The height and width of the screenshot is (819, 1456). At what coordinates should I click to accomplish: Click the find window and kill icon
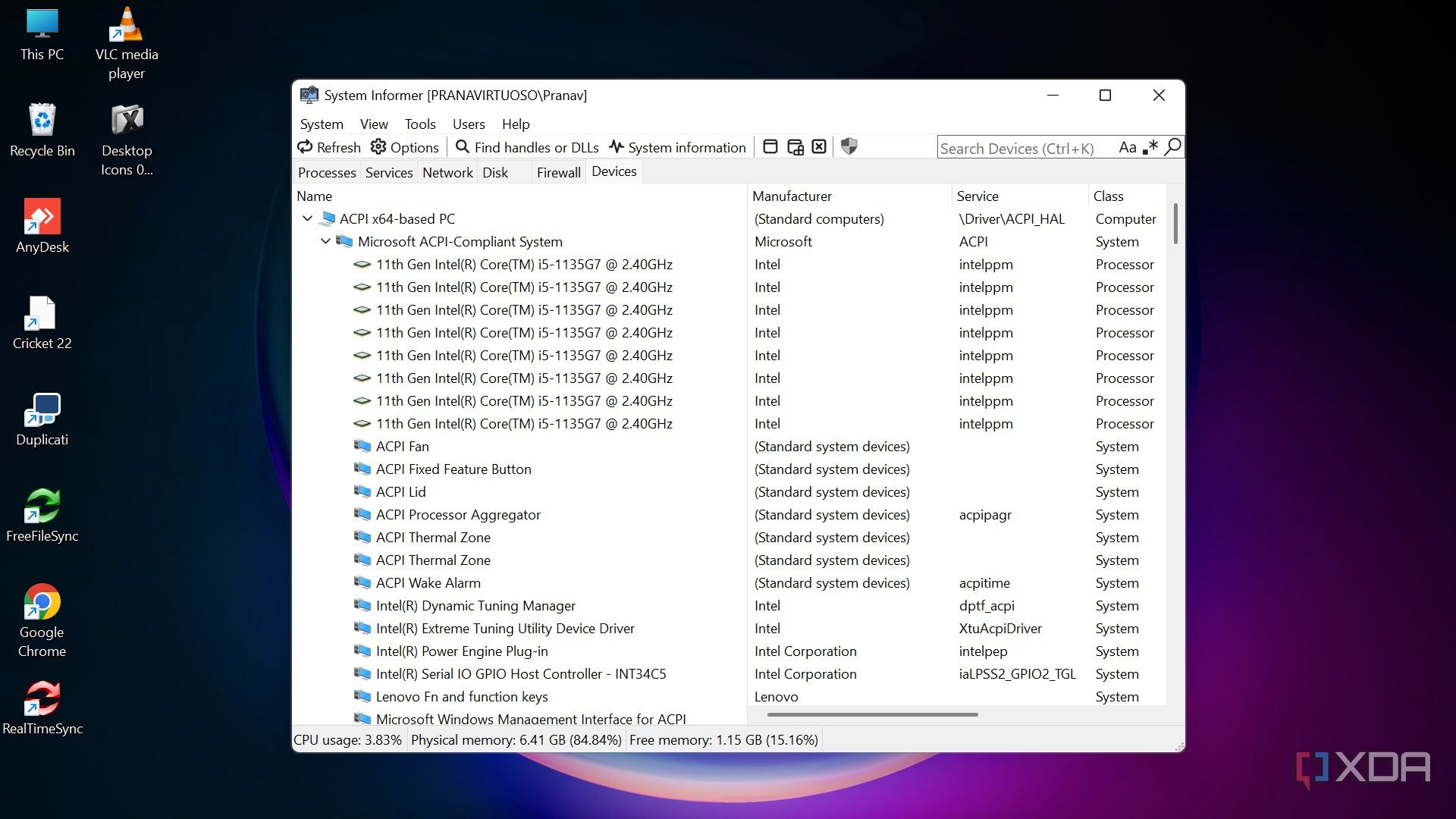819,147
